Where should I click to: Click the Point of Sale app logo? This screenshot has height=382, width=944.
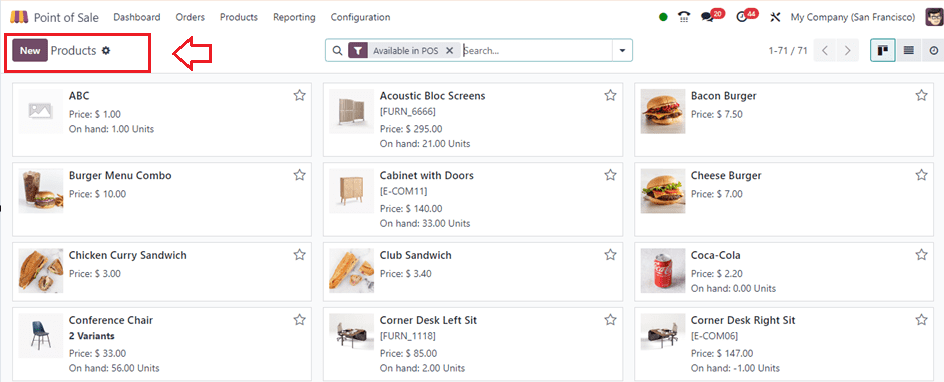[x=19, y=17]
